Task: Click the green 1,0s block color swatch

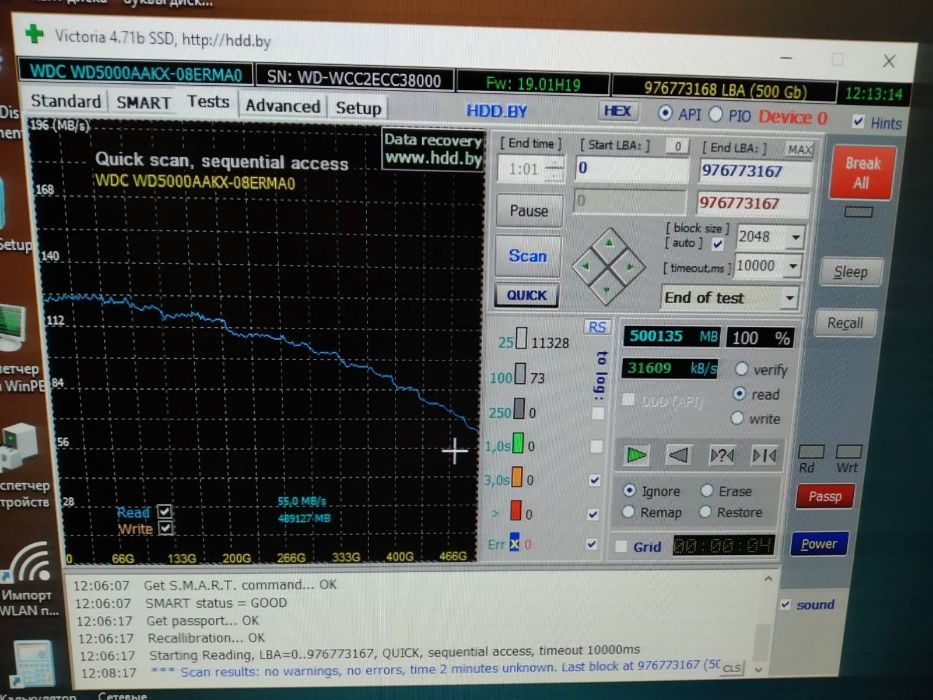Action: tap(518, 443)
